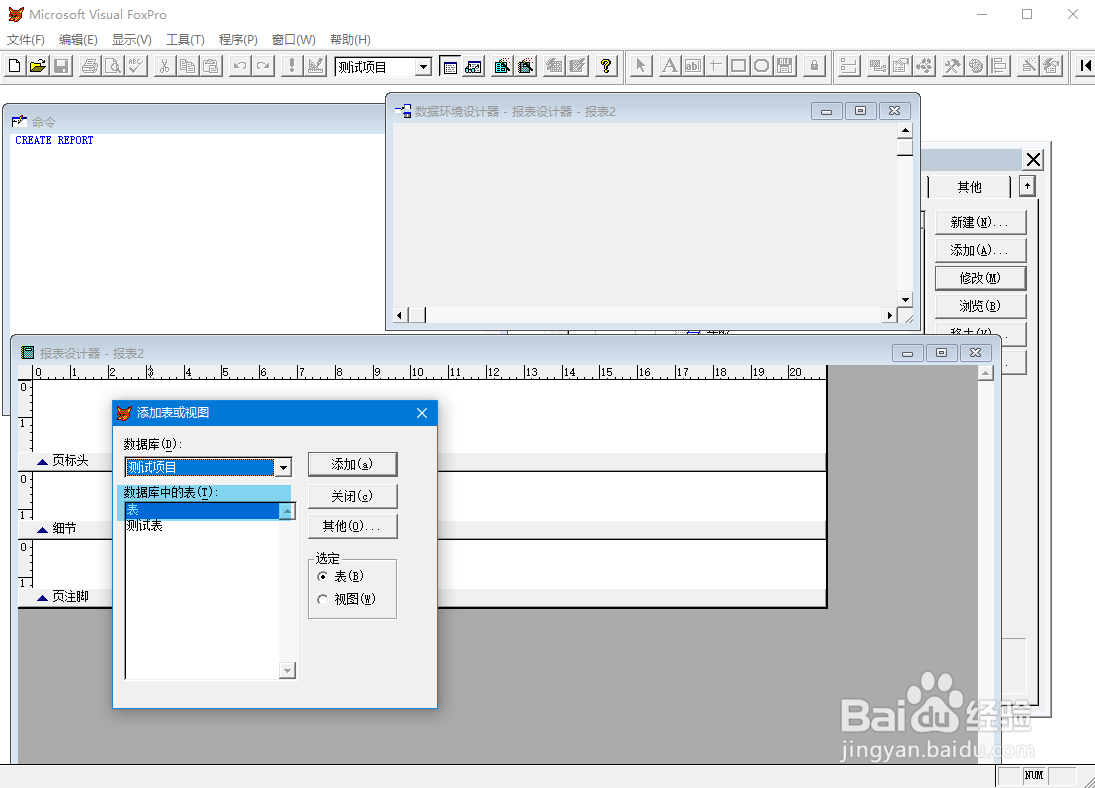The width and height of the screenshot is (1095, 788).
Task: Click the Print toolbar icon
Action: [x=89, y=66]
